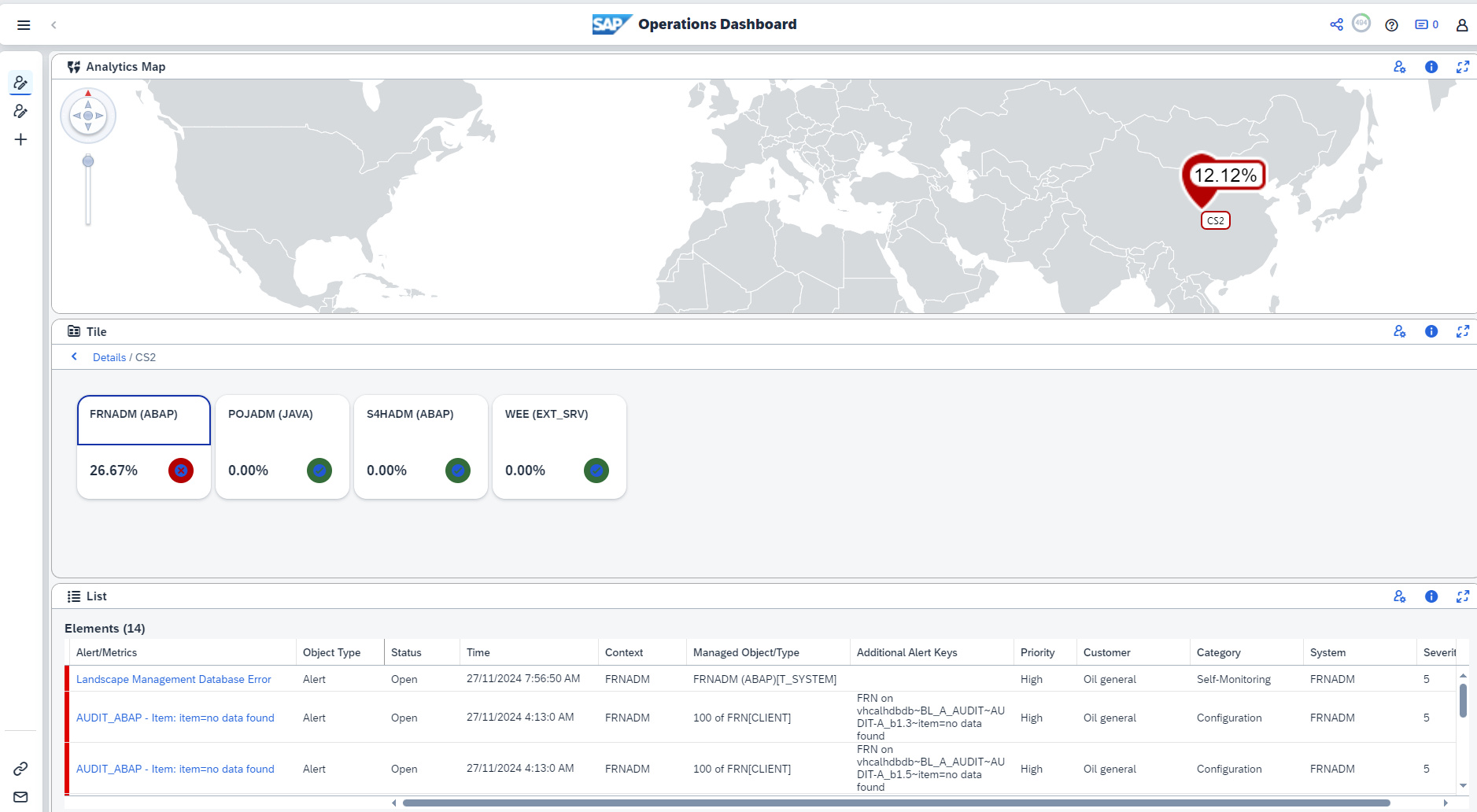The height and width of the screenshot is (812, 1477).
Task: Open the notifications message icon
Action: coord(1427,25)
